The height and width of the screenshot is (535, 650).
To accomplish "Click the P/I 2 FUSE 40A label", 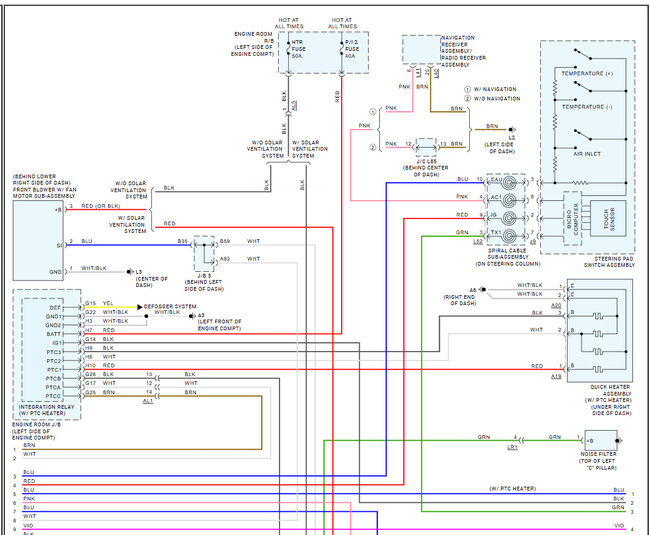I will (x=352, y=49).
